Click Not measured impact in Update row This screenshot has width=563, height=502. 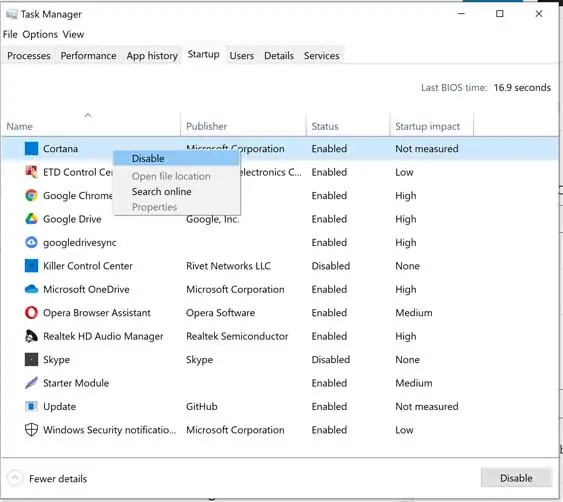427,406
